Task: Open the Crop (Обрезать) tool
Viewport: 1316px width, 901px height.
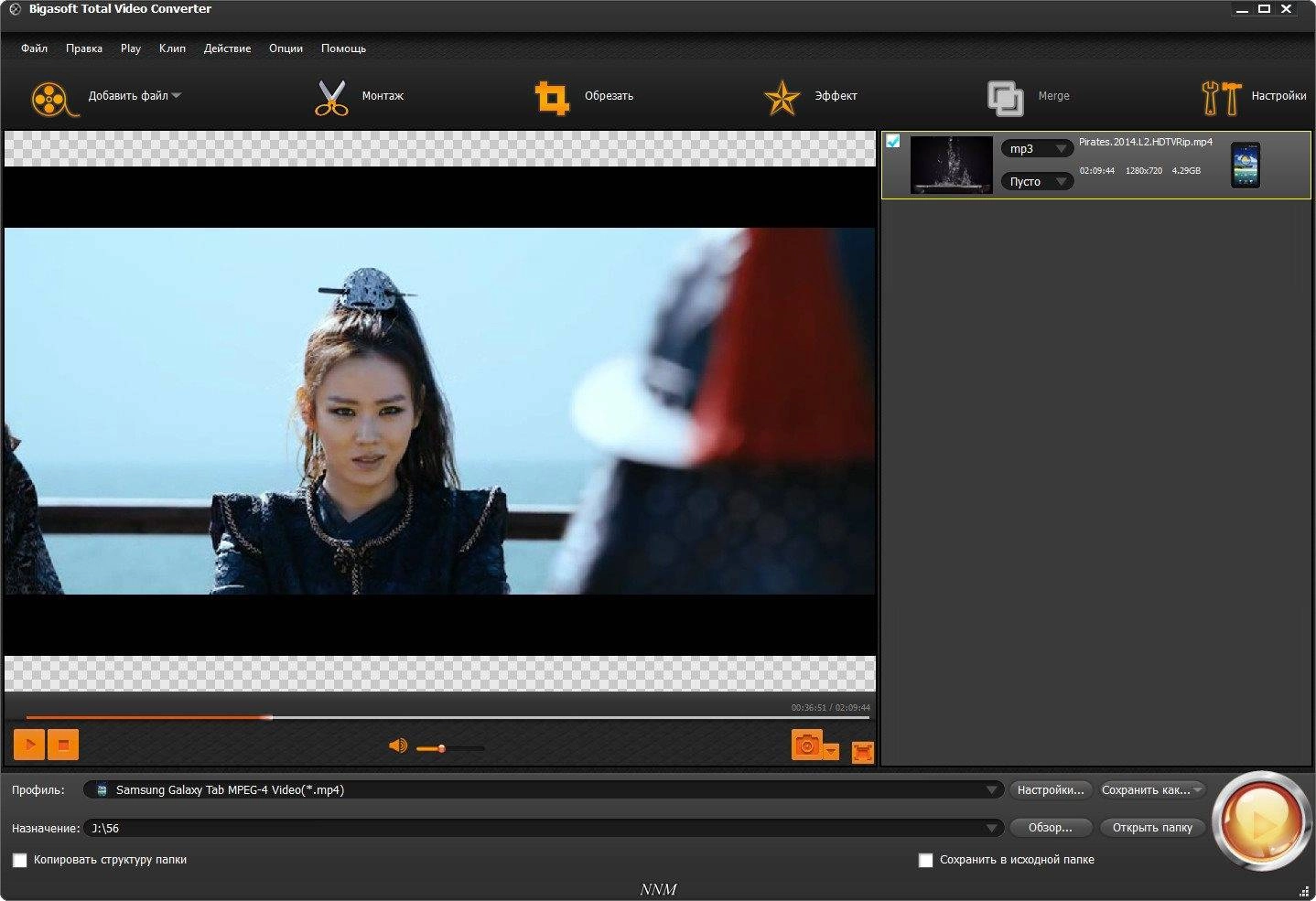Action: (552, 98)
